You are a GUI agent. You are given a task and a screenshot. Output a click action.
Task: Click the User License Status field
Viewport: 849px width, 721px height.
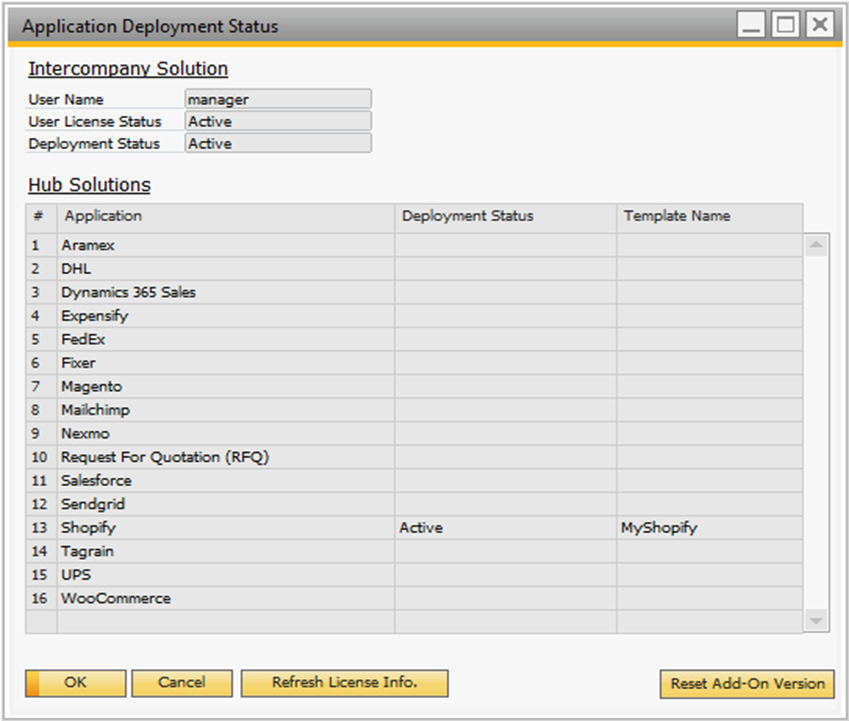[x=278, y=121]
